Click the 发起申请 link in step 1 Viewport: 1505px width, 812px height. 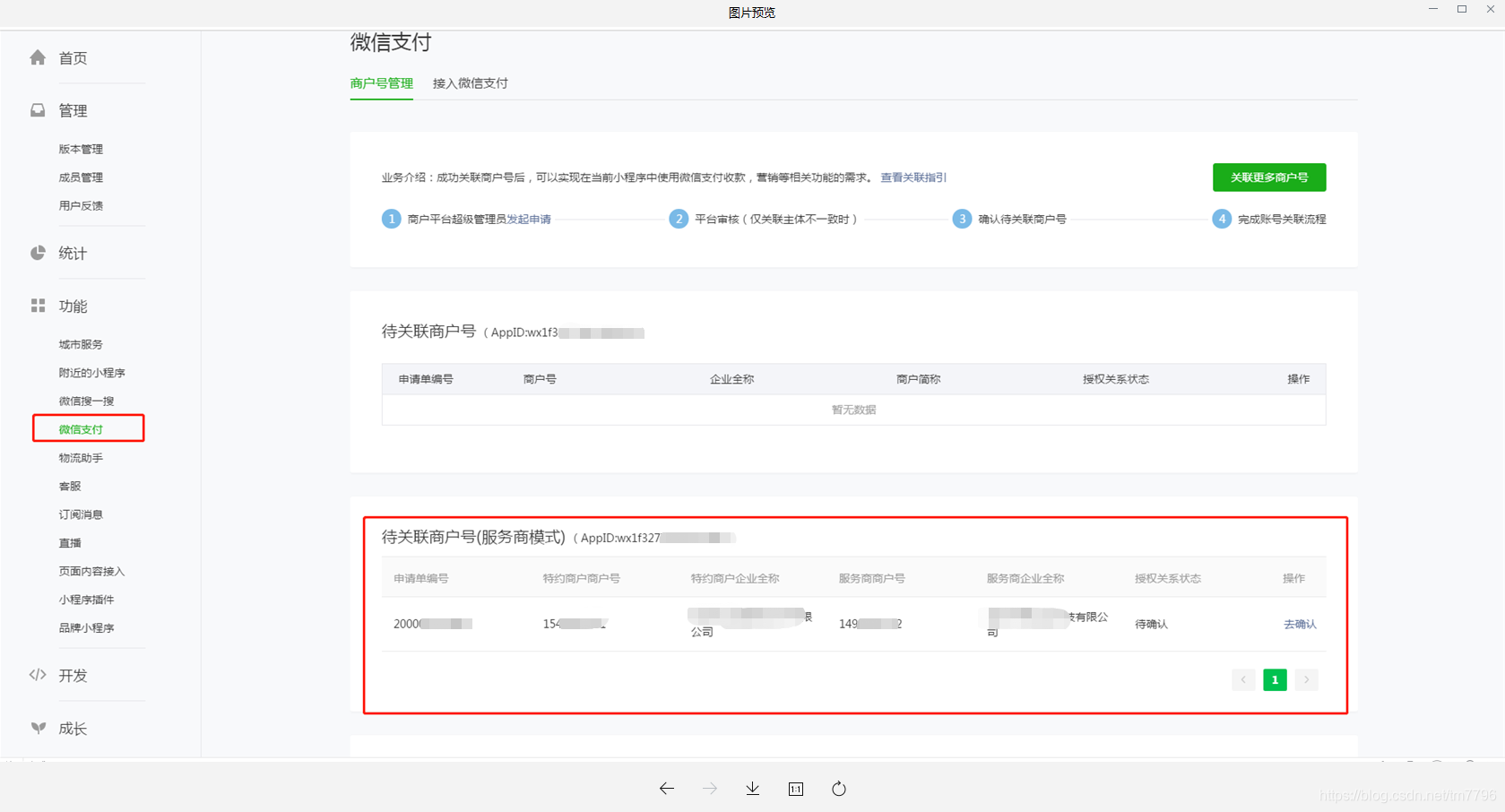(529, 219)
